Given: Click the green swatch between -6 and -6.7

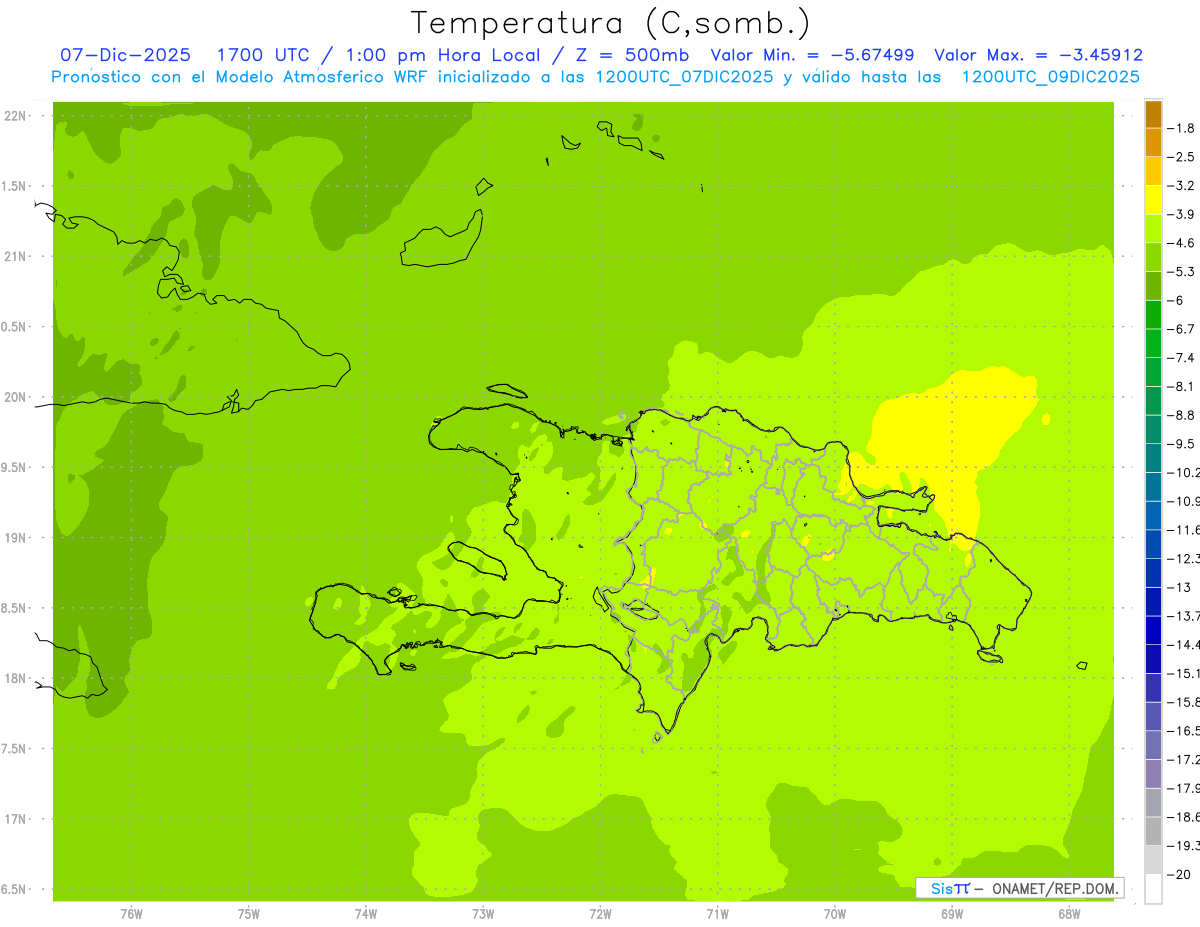Looking at the screenshot, I should (1153, 315).
